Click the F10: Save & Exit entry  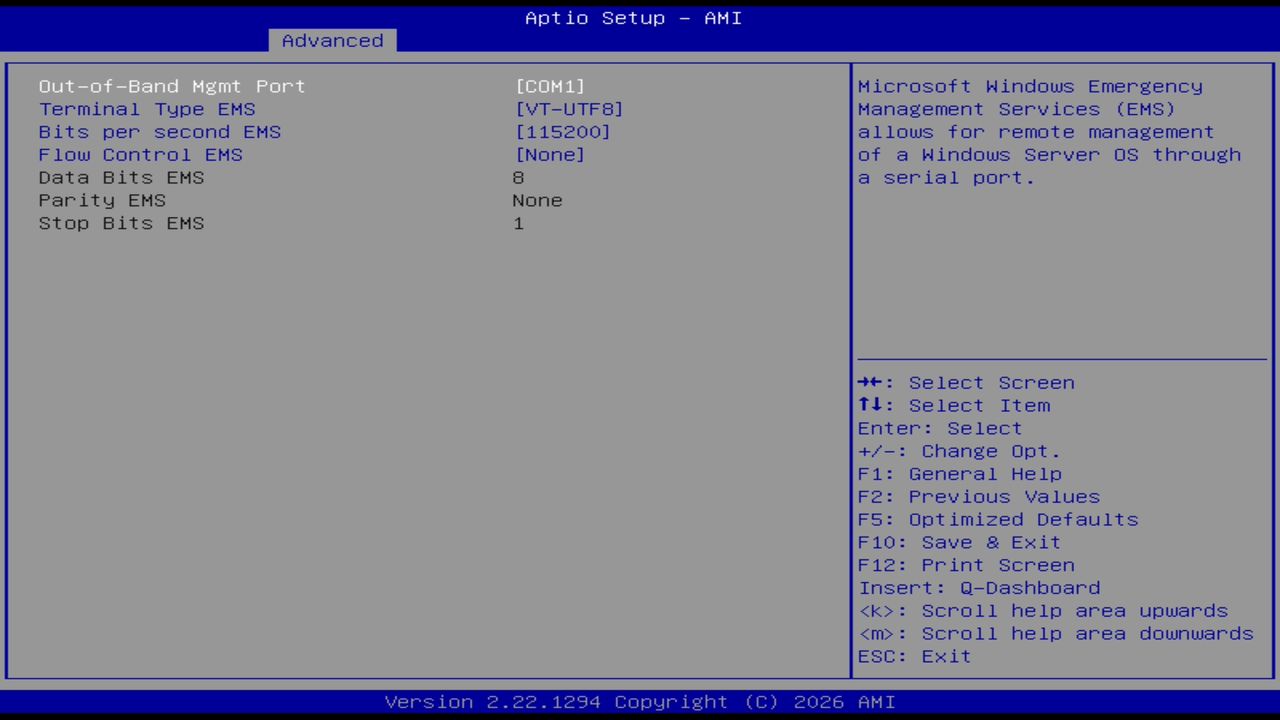point(958,542)
